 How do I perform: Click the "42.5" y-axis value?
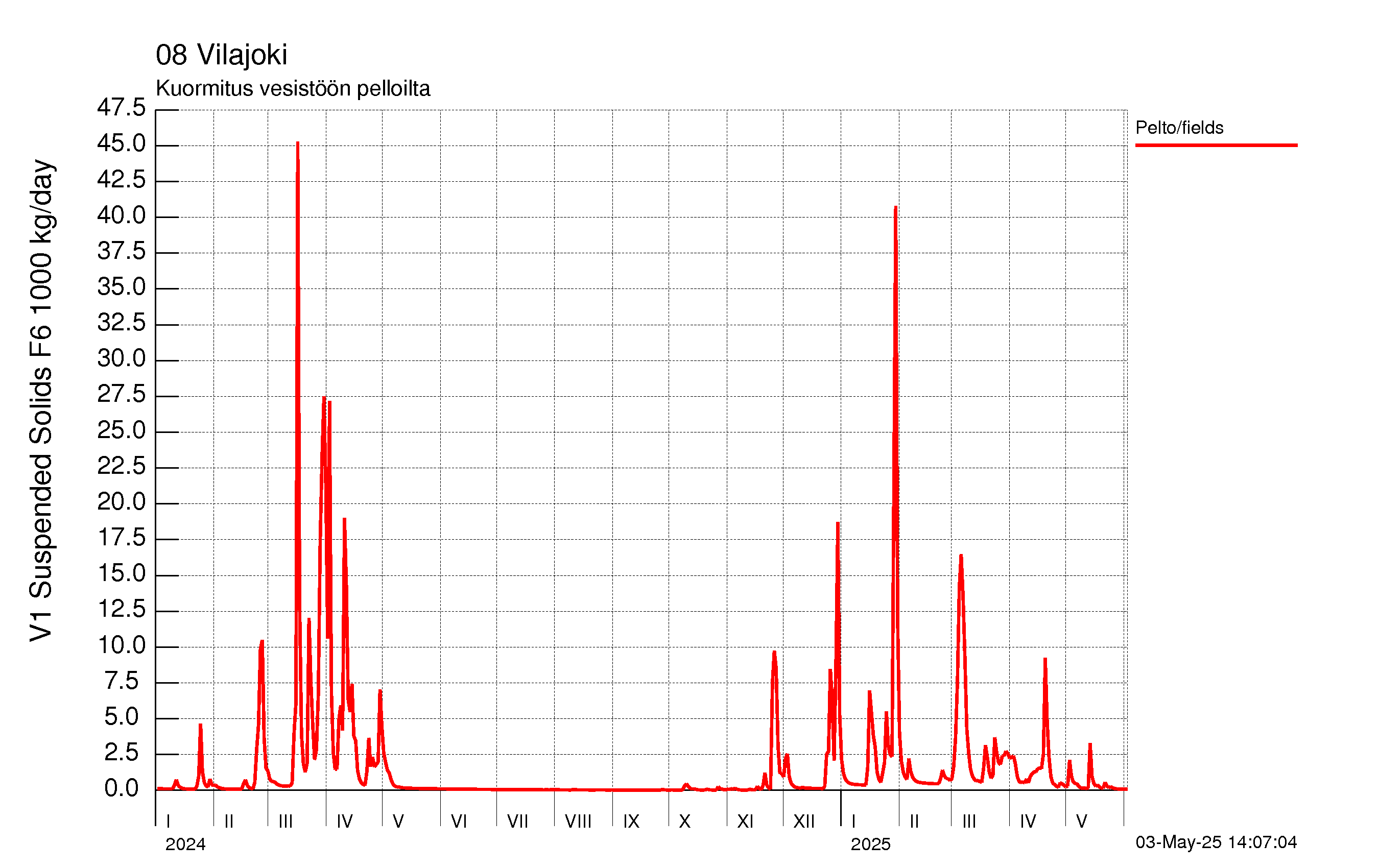(x=122, y=180)
